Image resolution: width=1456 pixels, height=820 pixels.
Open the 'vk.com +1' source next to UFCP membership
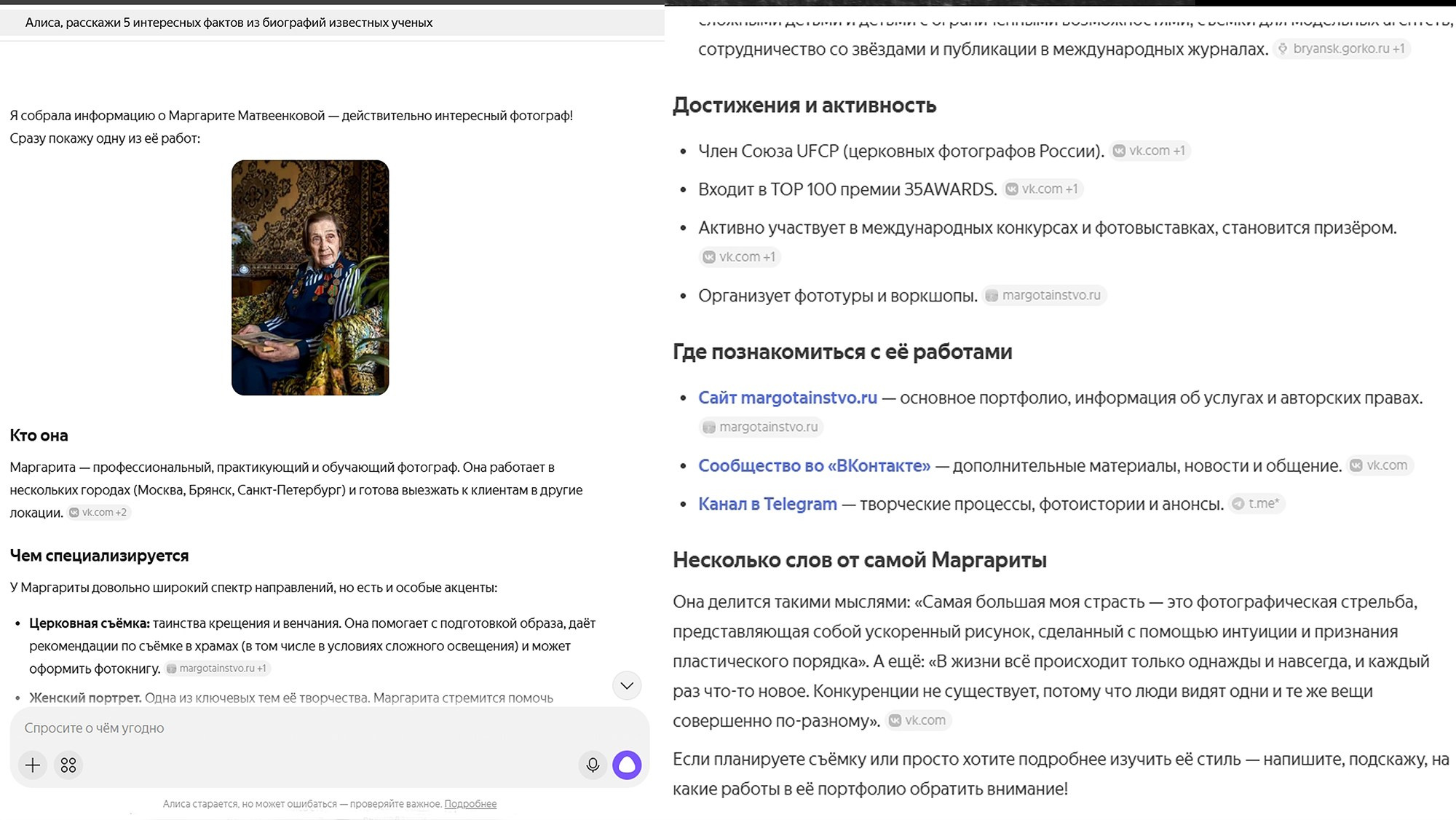1150,151
